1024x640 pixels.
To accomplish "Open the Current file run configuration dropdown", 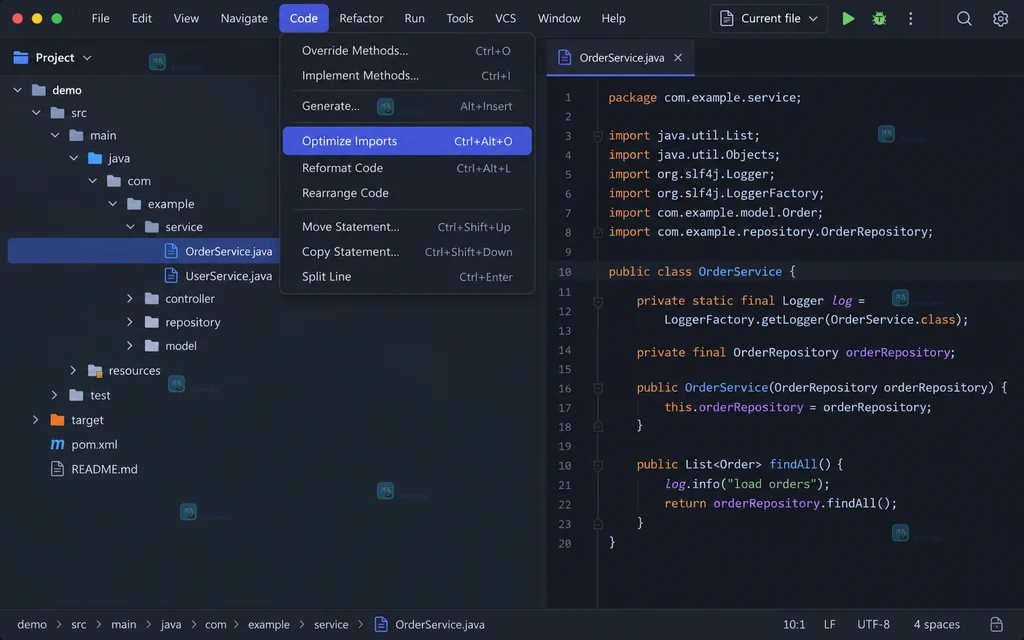I will (x=769, y=18).
